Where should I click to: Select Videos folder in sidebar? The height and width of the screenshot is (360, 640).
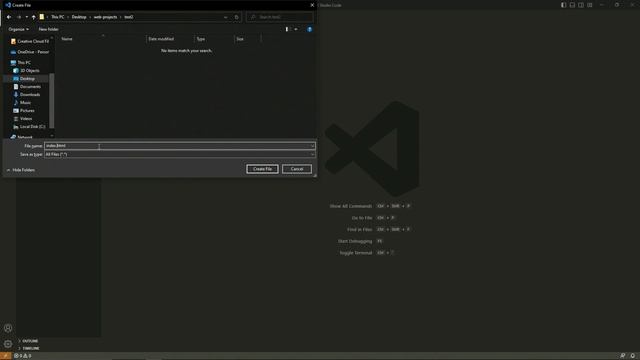[23, 118]
